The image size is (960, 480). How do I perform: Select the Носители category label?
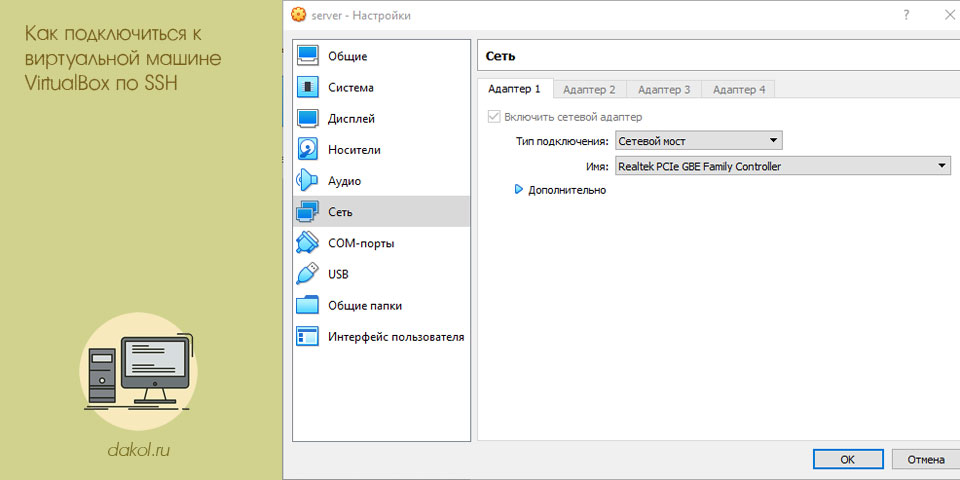pos(354,150)
